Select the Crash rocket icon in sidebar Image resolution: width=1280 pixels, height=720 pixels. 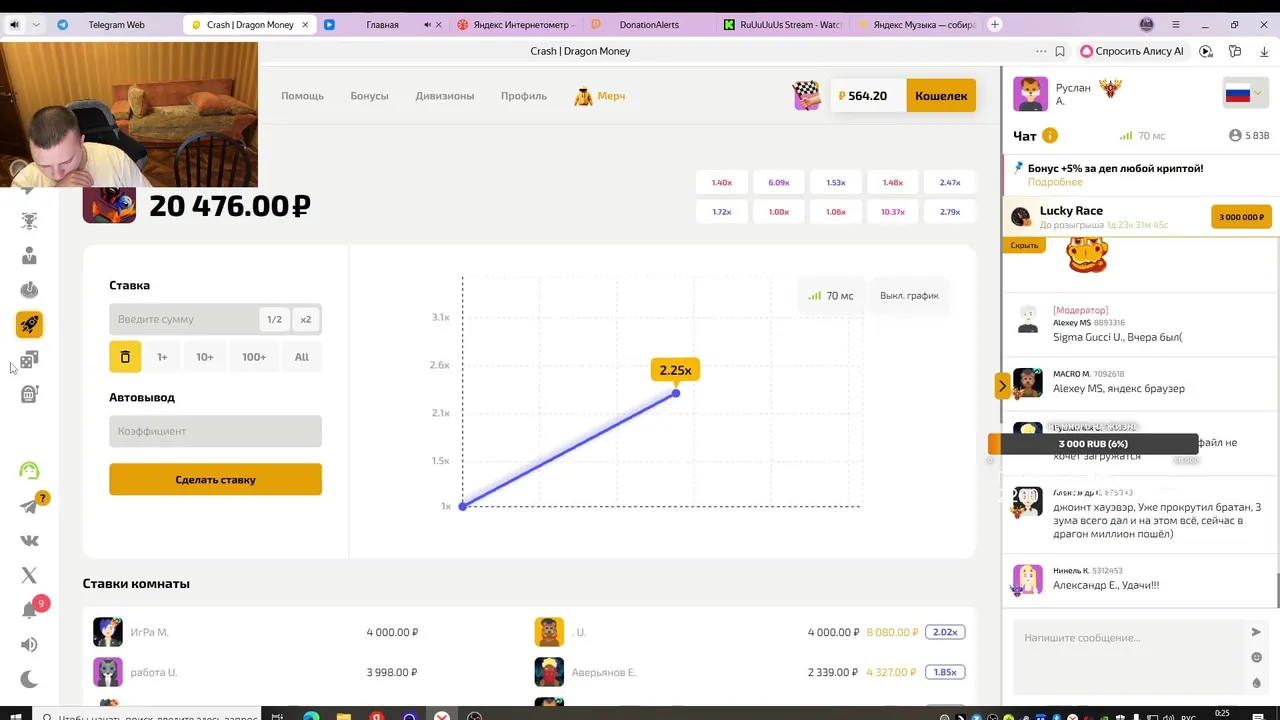(x=29, y=324)
